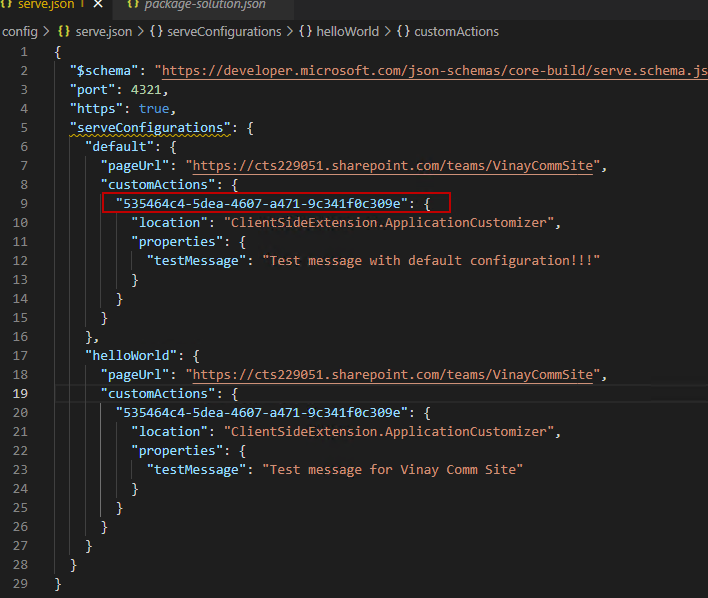
Task: Click the "serveConfigurations" key on line 5
Action: click(150, 128)
